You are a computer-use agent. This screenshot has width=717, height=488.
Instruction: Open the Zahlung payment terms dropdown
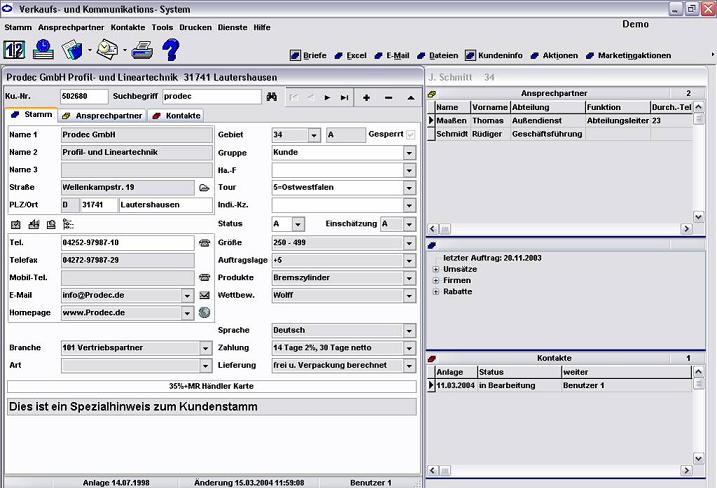coord(409,348)
